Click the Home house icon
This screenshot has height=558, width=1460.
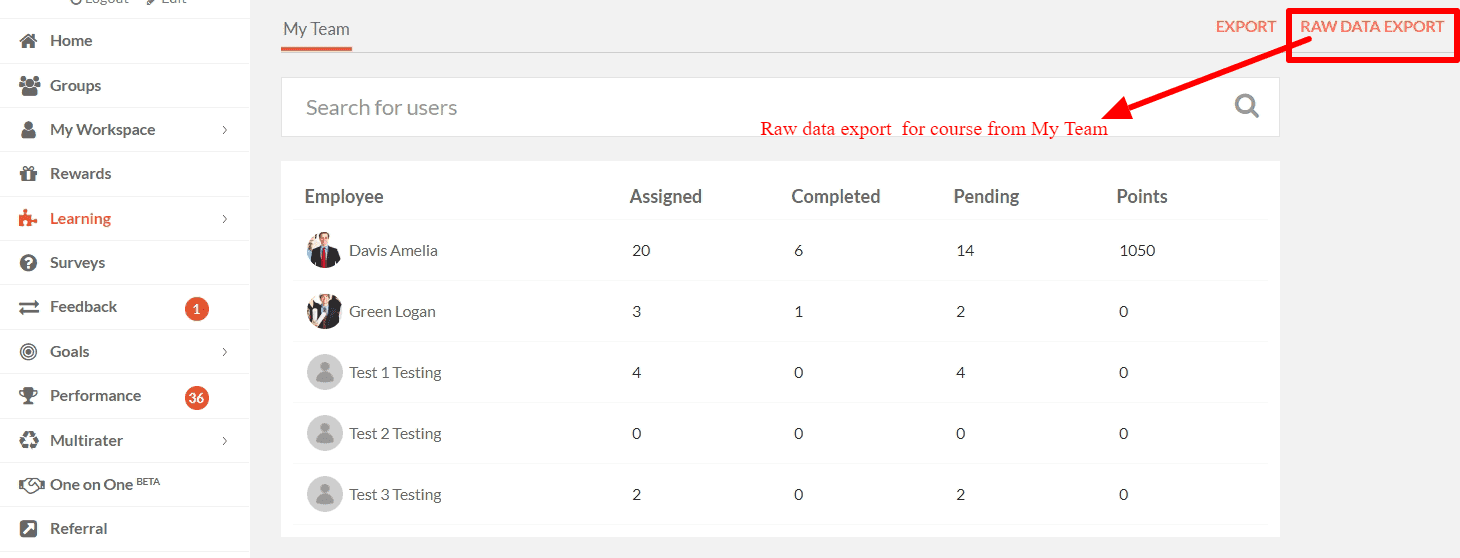point(29,41)
